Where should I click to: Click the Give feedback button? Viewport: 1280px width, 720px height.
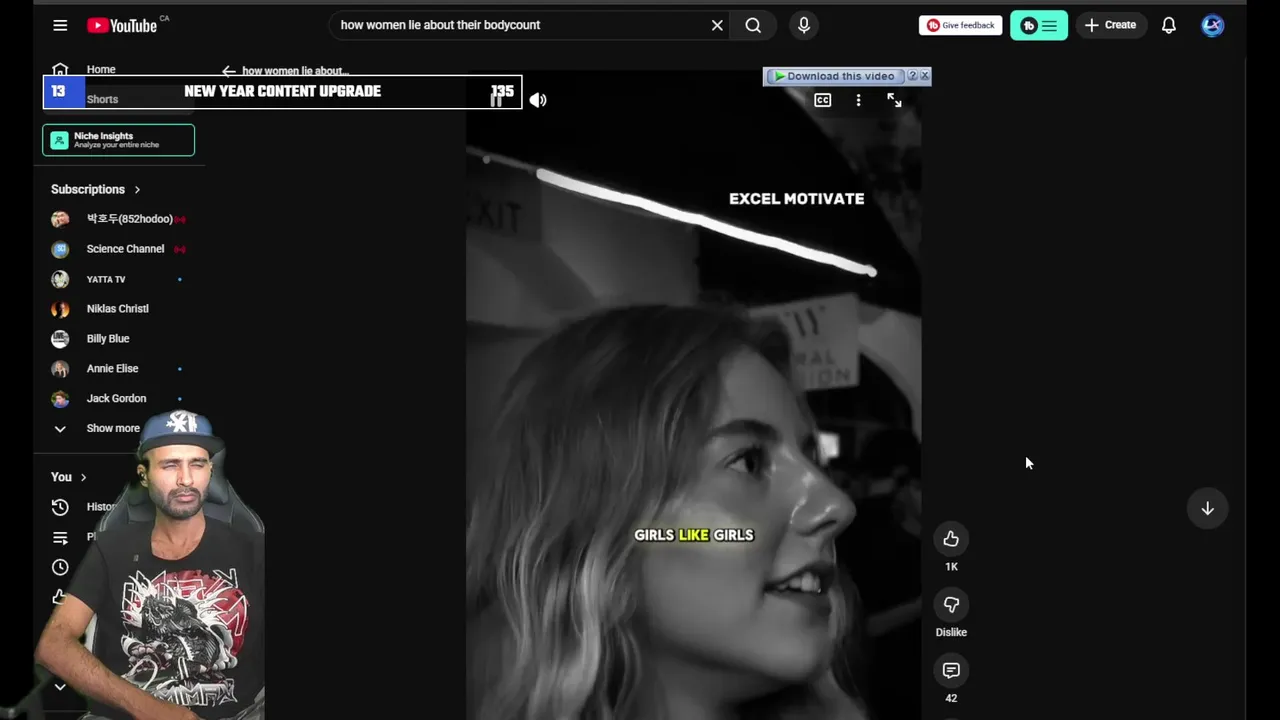tap(960, 25)
